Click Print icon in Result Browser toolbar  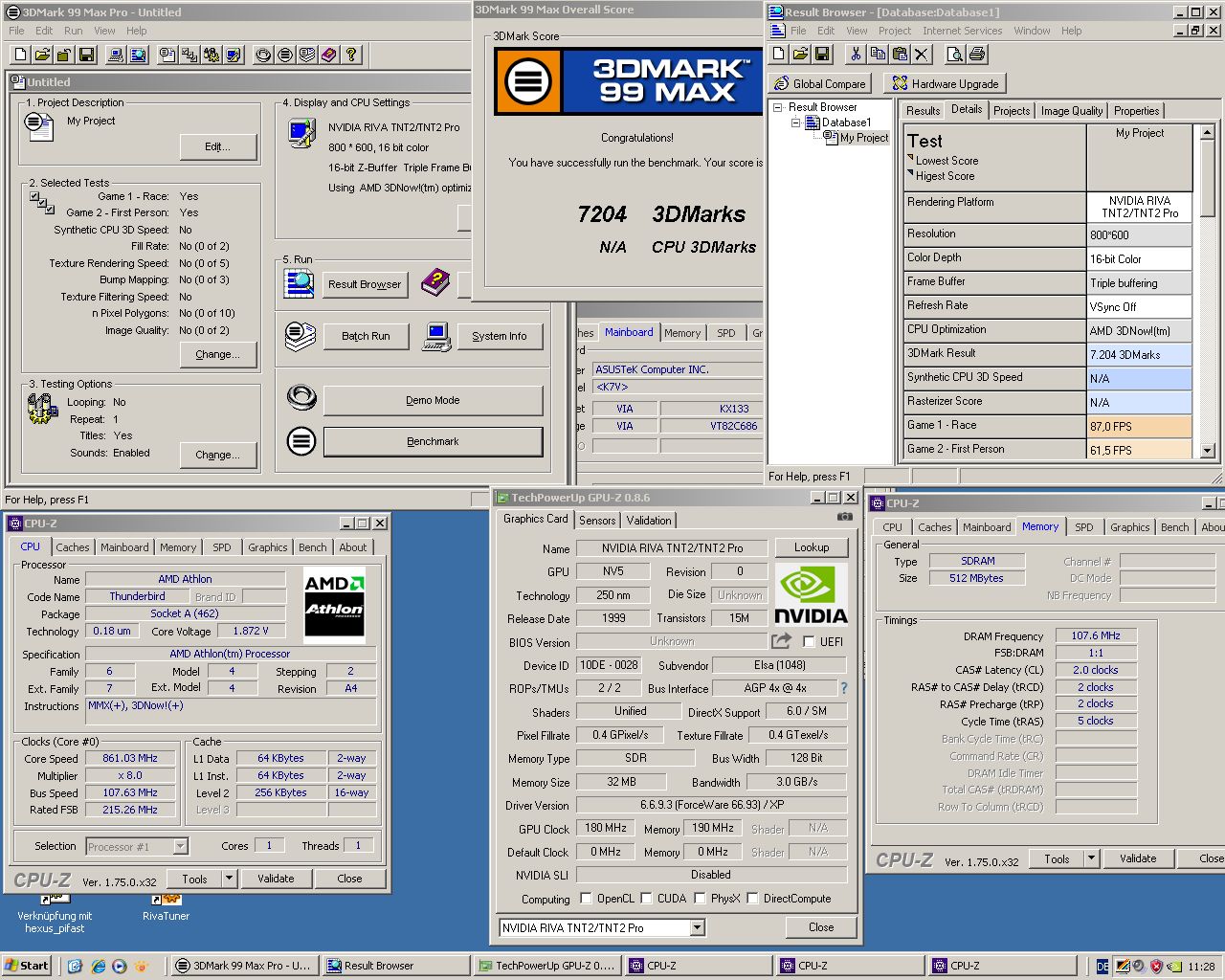pyautogui.click(x=977, y=54)
